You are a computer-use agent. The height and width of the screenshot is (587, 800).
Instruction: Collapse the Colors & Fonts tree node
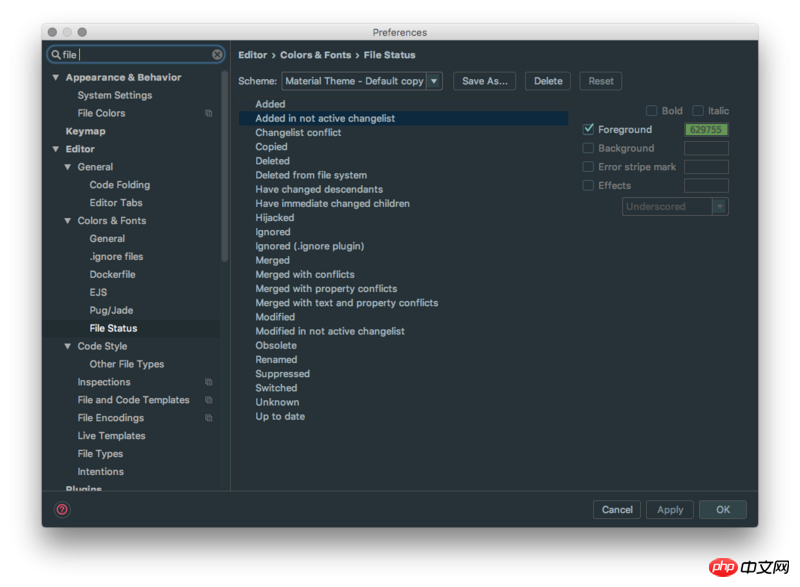68,221
